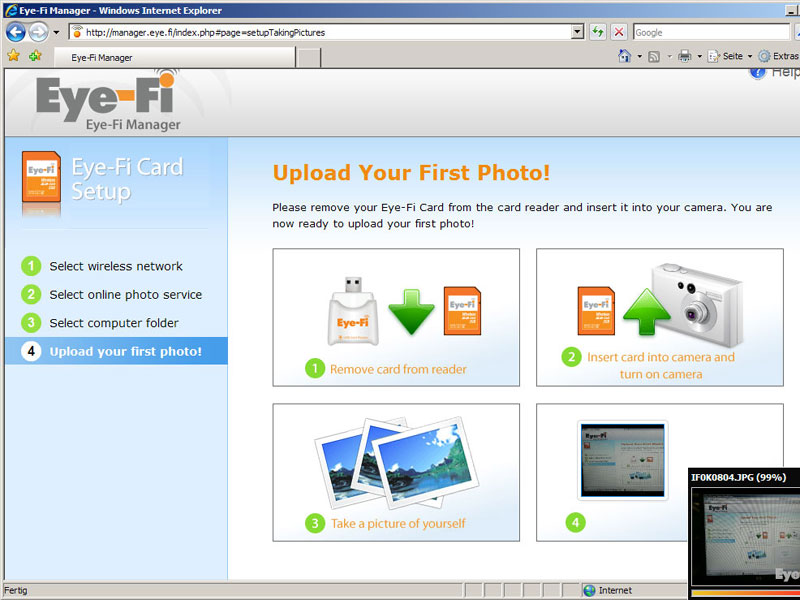
Task: Click the Fertig status bar text
Action: click(15, 590)
